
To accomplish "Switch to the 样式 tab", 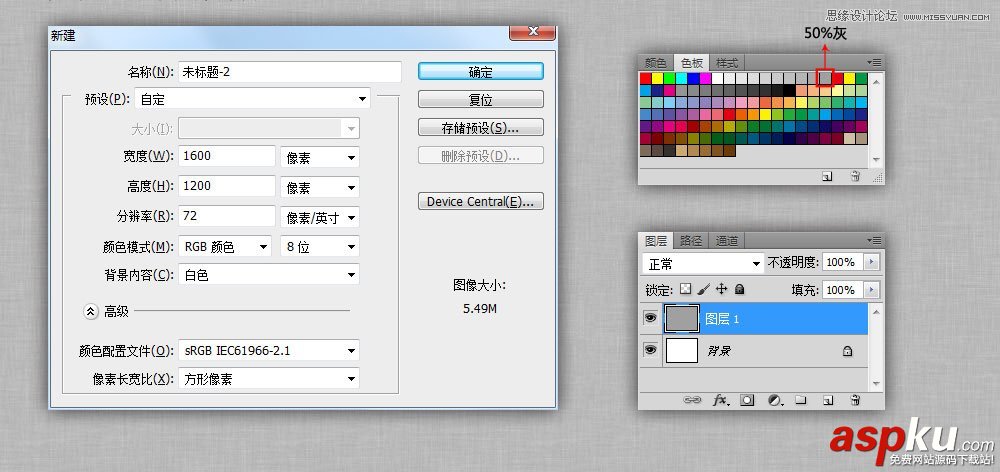I will point(727,63).
